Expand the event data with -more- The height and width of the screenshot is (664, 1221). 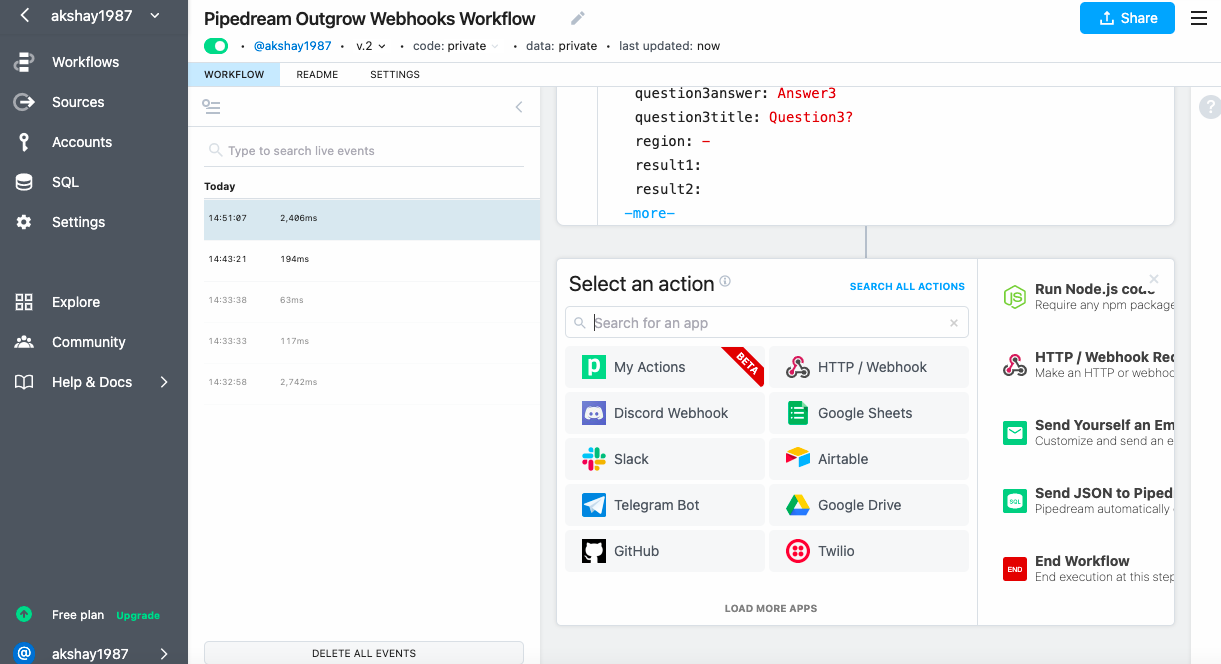[x=649, y=213]
